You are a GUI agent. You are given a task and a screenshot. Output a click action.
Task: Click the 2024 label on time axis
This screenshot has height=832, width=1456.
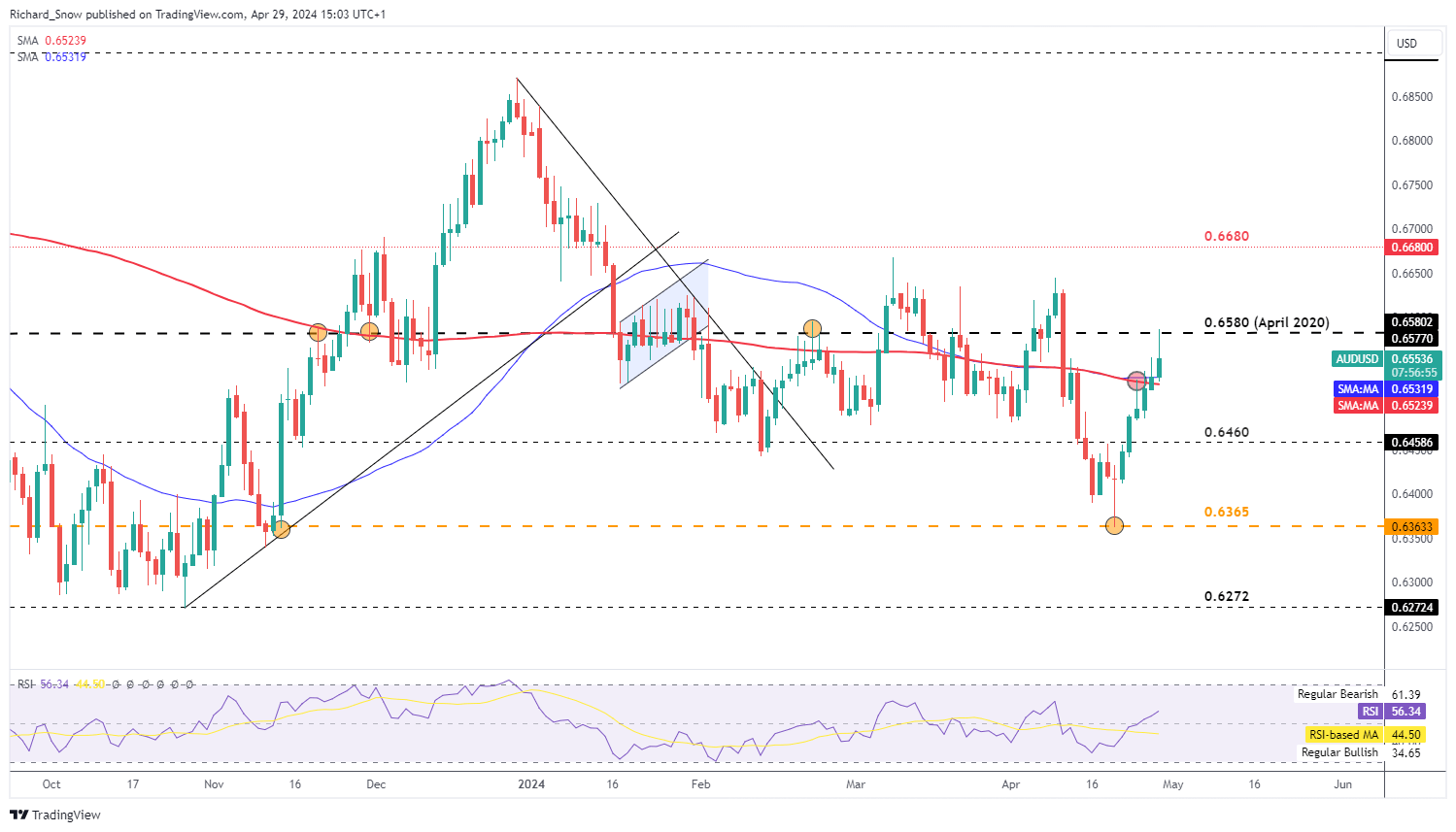[x=530, y=784]
